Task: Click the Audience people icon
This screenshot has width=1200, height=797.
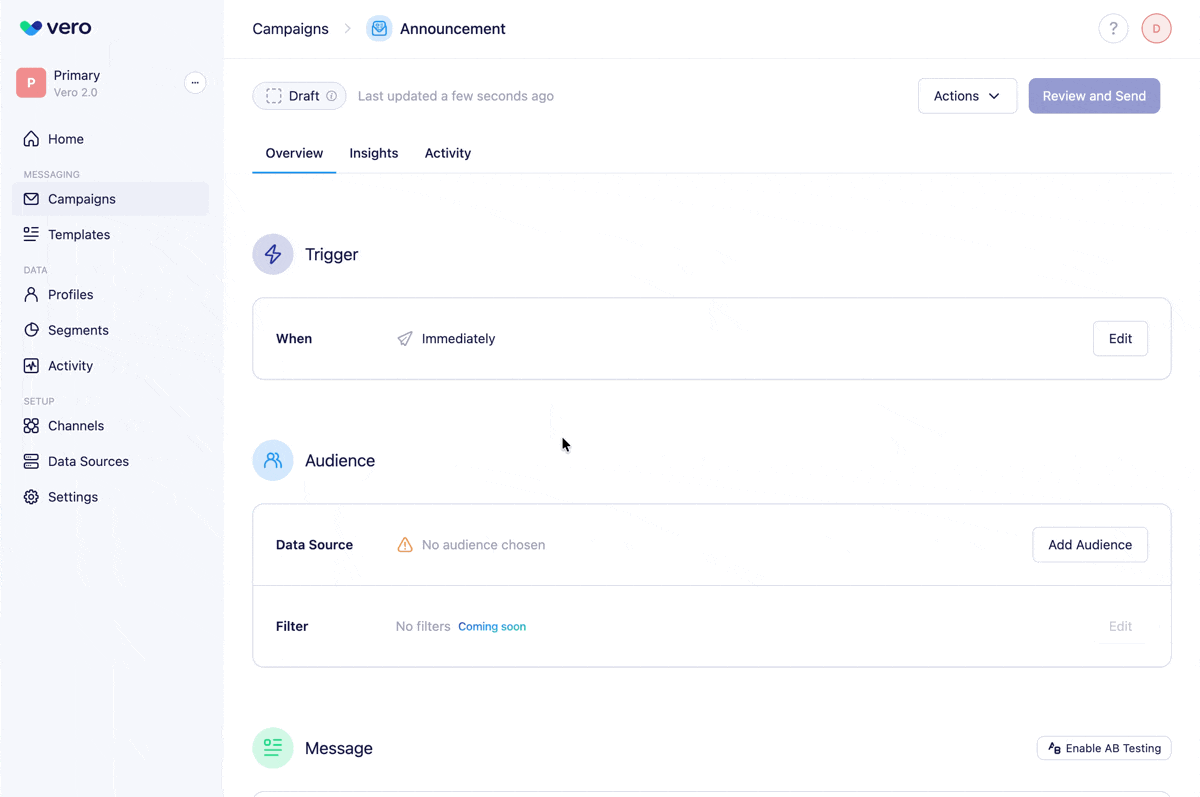Action: (273, 460)
